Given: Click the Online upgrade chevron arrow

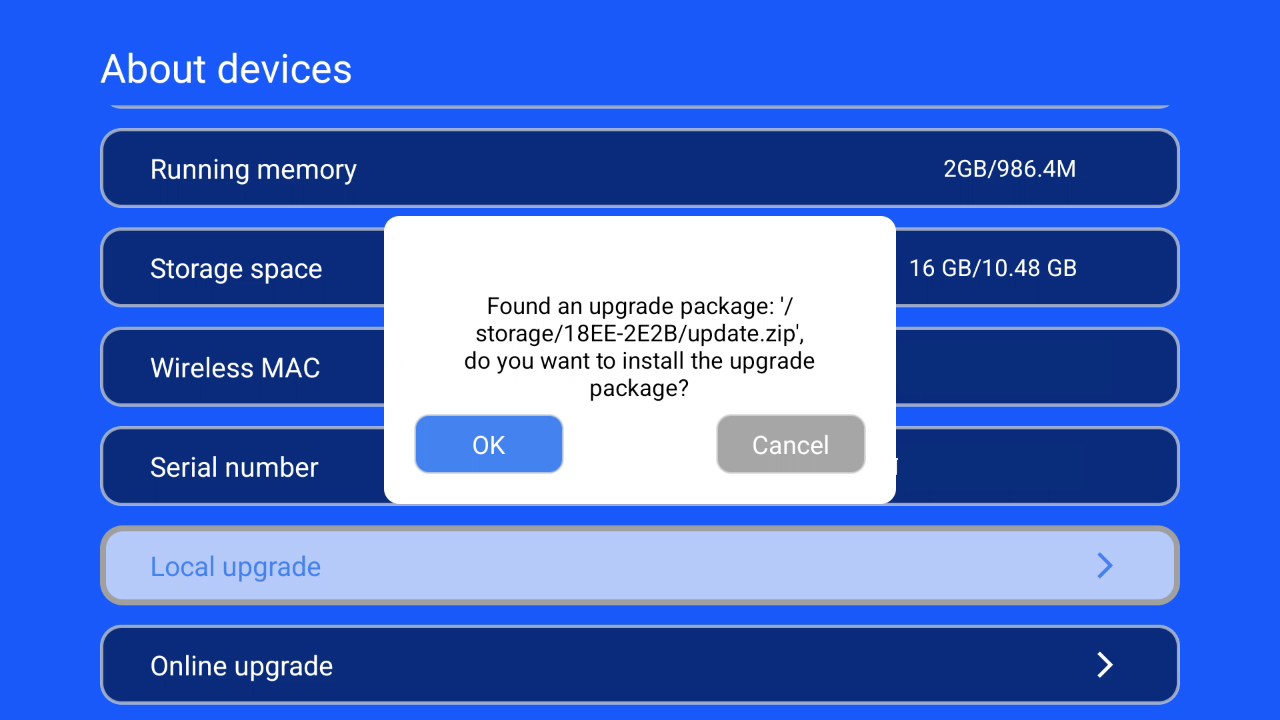Looking at the screenshot, I should coord(1105,665).
